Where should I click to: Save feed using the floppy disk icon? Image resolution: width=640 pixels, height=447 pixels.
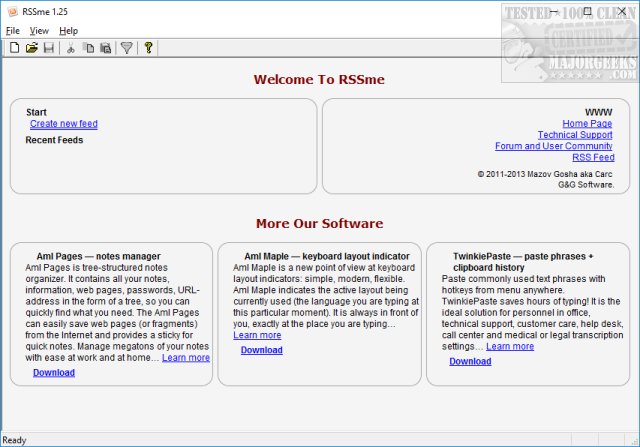tap(49, 48)
